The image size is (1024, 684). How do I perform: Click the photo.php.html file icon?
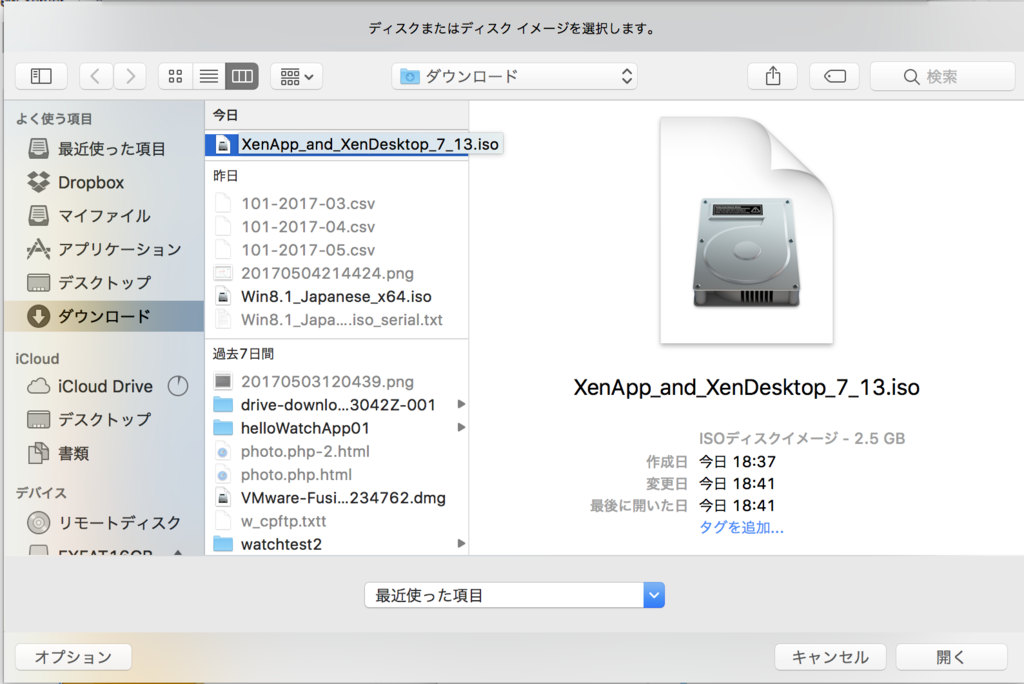tap(223, 475)
